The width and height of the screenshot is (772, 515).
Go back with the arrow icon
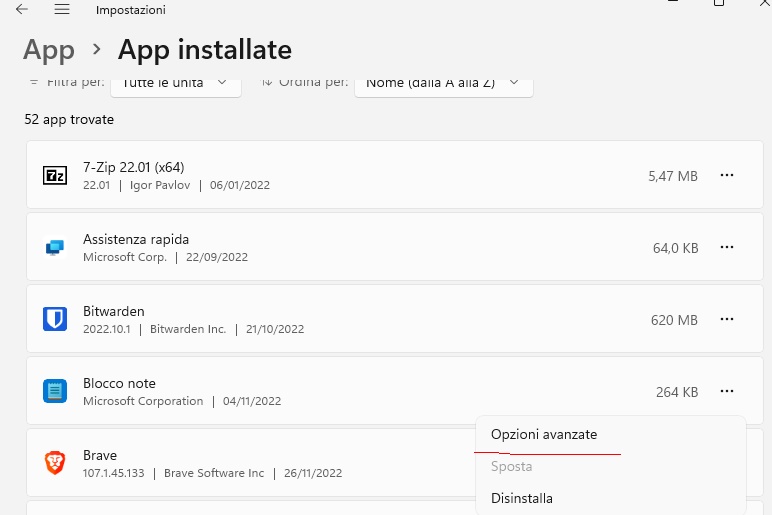click(x=22, y=9)
